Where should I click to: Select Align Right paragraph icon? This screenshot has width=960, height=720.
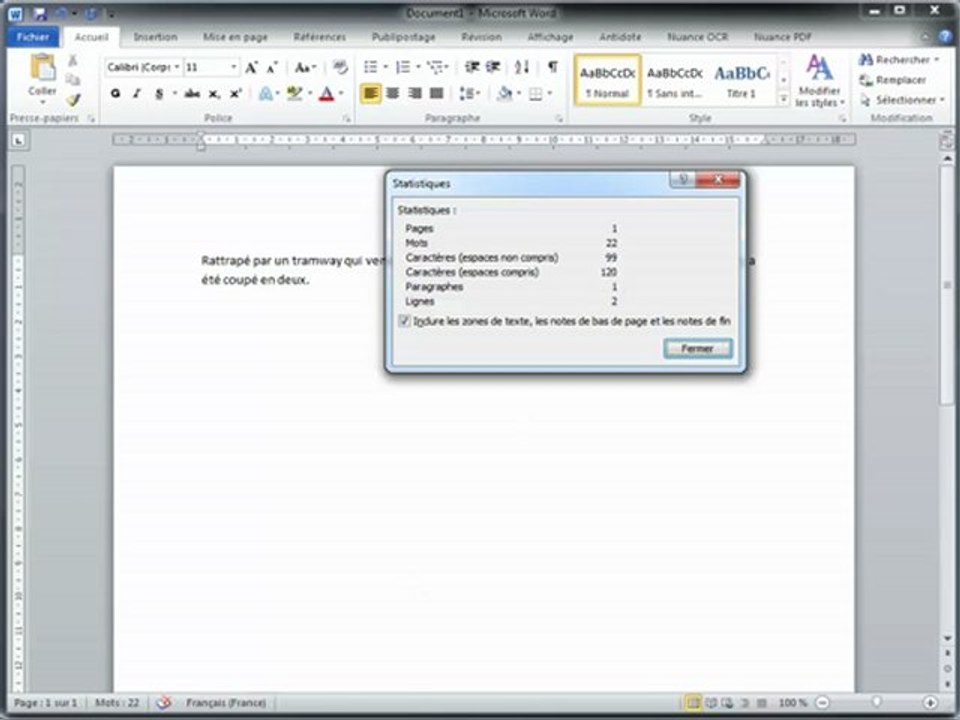coord(415,94)
